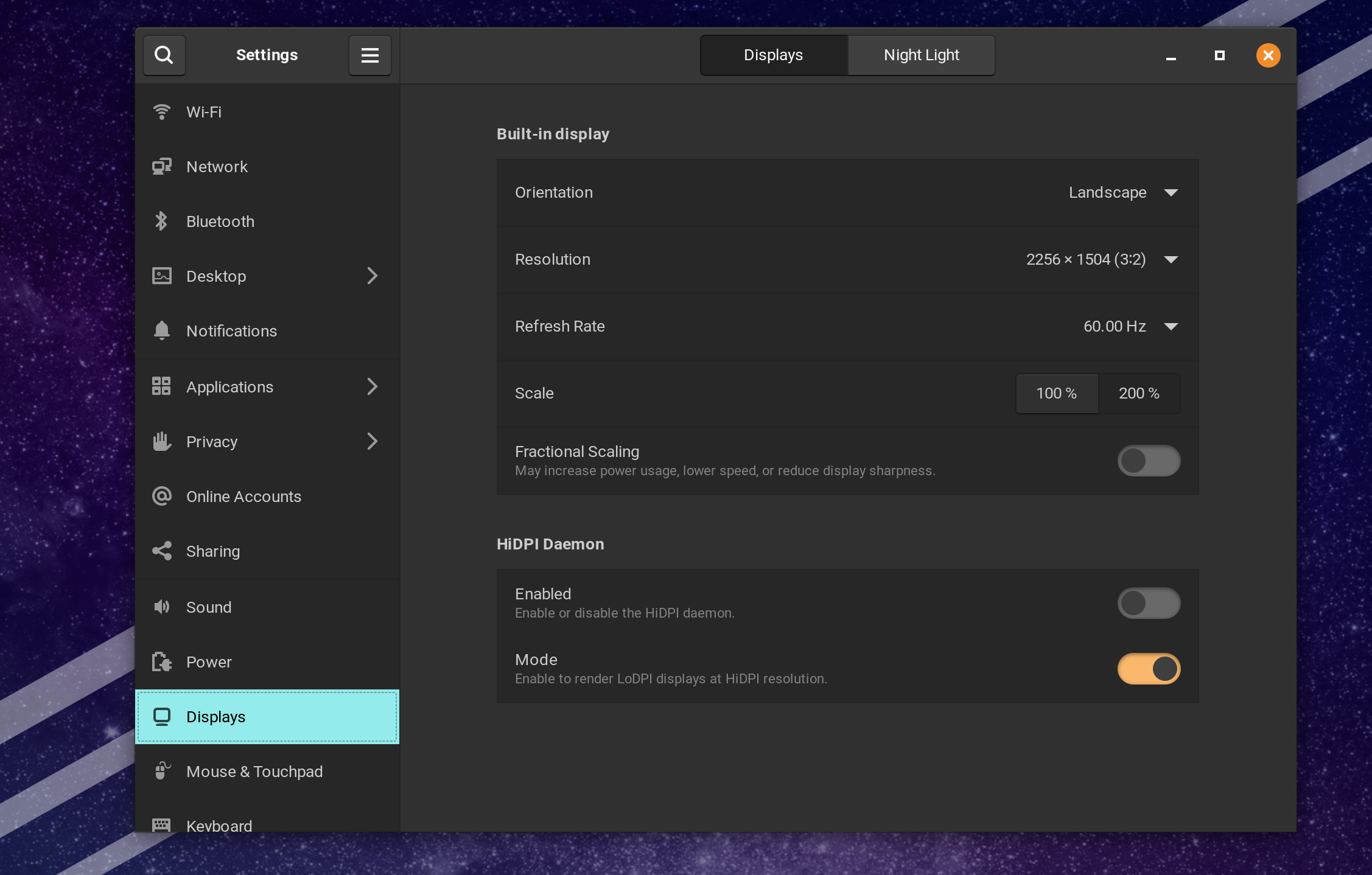Viewport: 1372px width, 875px height.
Task: Select the Bluetooth sidebar icon
Action: click(161, 221)
